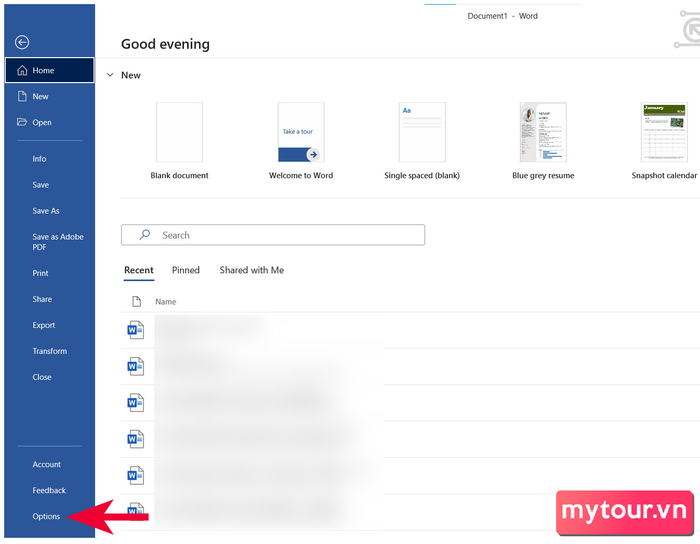
Task: Click the search magnifier icon
Action: pos(145,235)
